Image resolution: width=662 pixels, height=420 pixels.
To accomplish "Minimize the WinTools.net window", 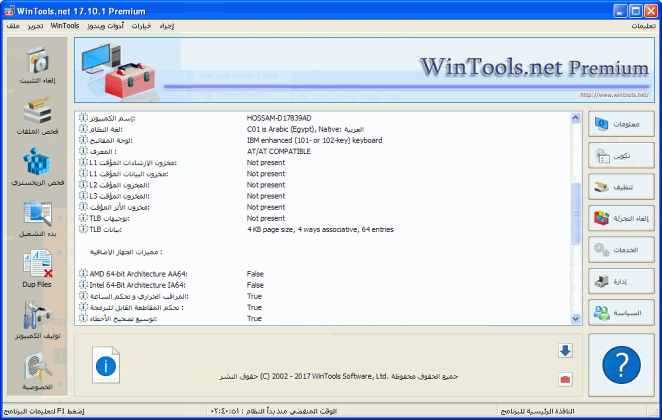I will [x=620, y=11].
